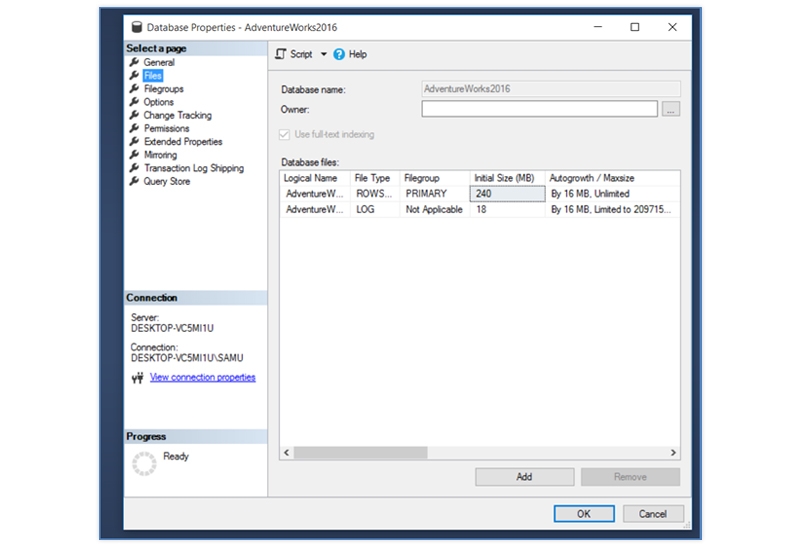Click the File Type column header
This screenshot has height=548, width=800.
click(375, 178)
